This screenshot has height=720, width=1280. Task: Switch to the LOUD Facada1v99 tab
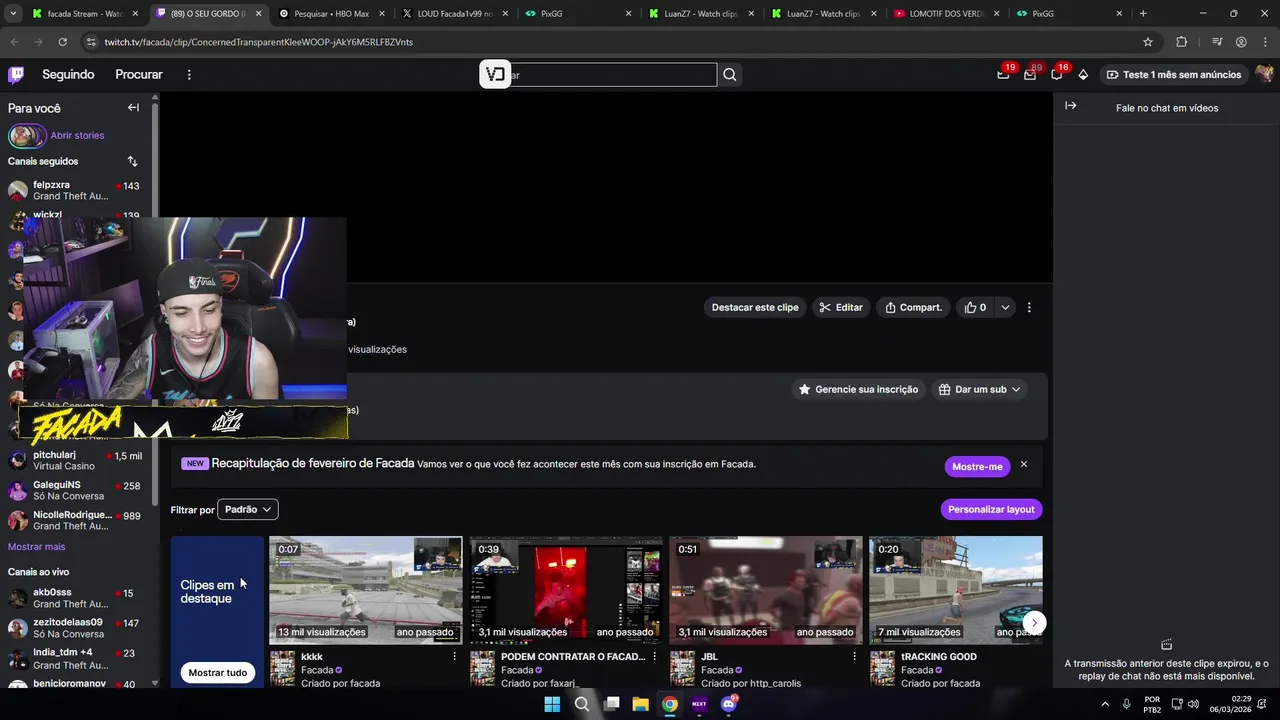pyautogui.click(x=455, y=14)
